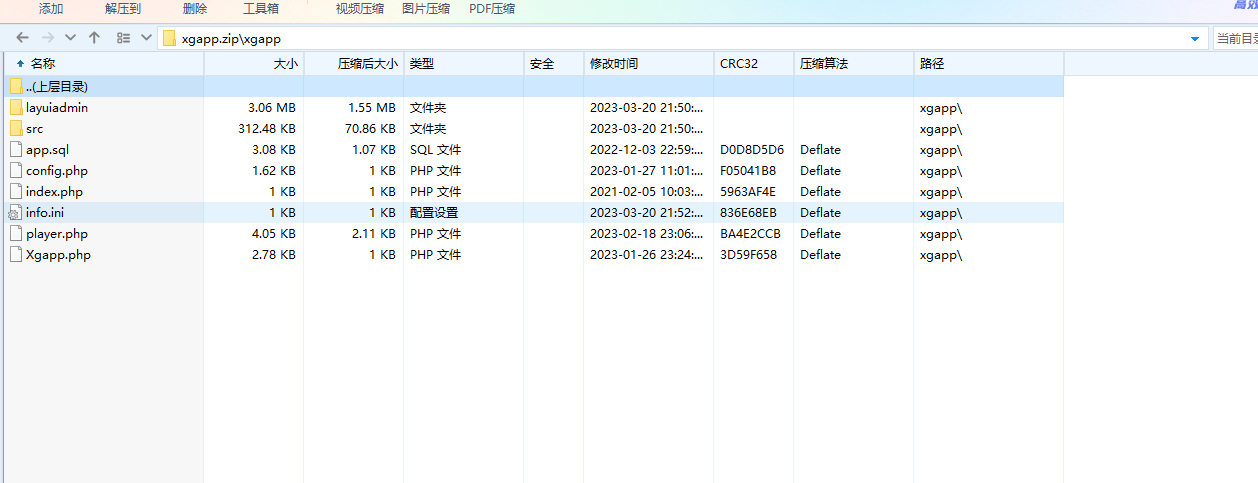Click the 解压到 extract button
Image resolution: width=1258 pixels, height=483 pixels.
(x=123, y=9)
